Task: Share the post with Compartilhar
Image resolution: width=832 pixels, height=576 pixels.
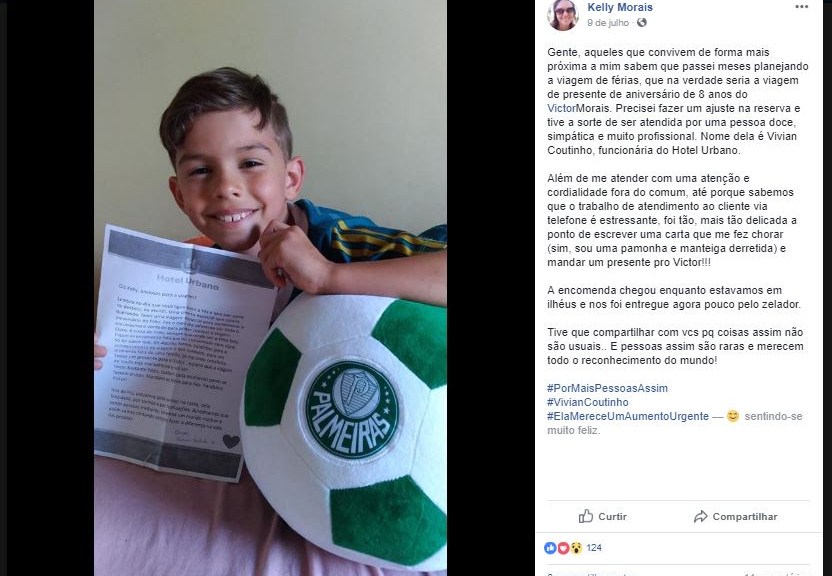Action: [735, 516]
